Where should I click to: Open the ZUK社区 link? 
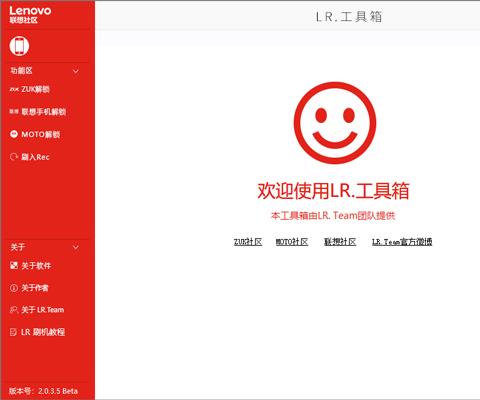[248, 242]
